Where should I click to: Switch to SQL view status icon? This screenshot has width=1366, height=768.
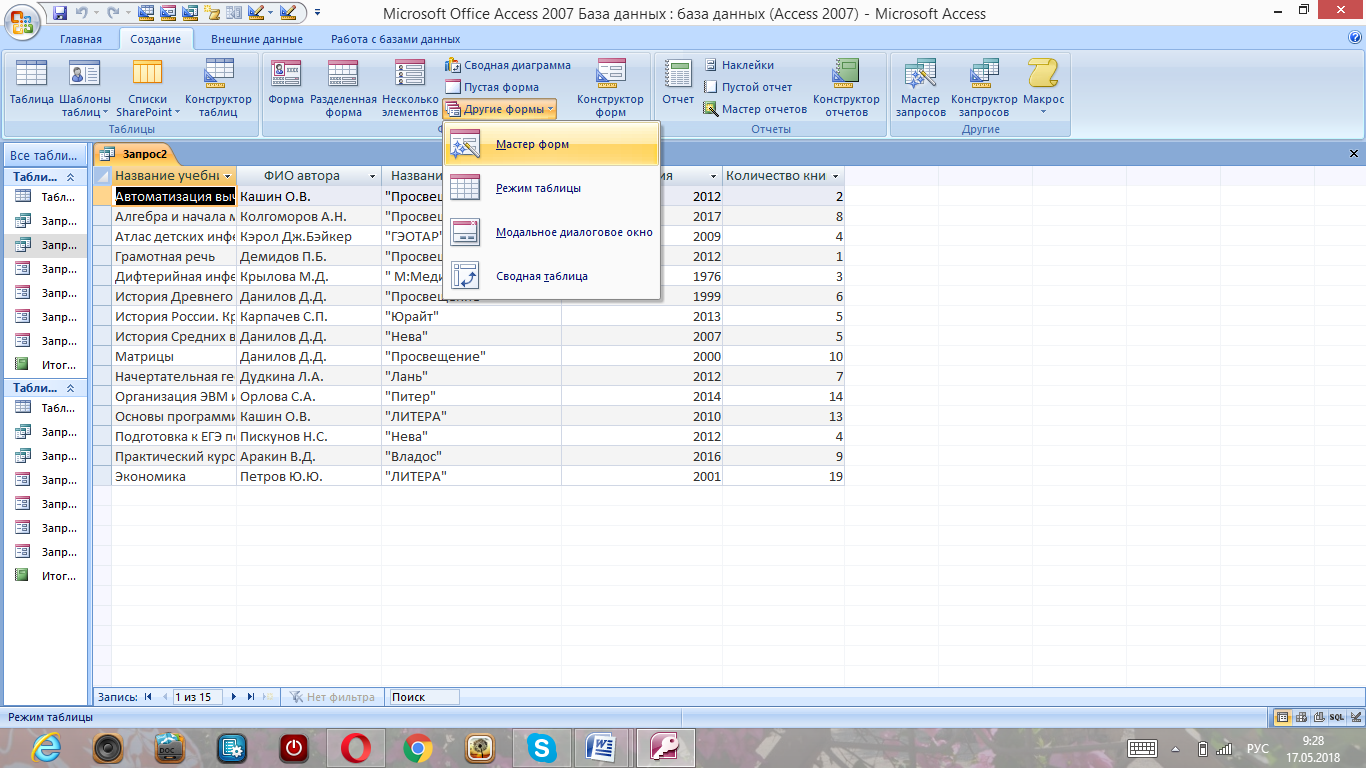[x=1336, y=717]
